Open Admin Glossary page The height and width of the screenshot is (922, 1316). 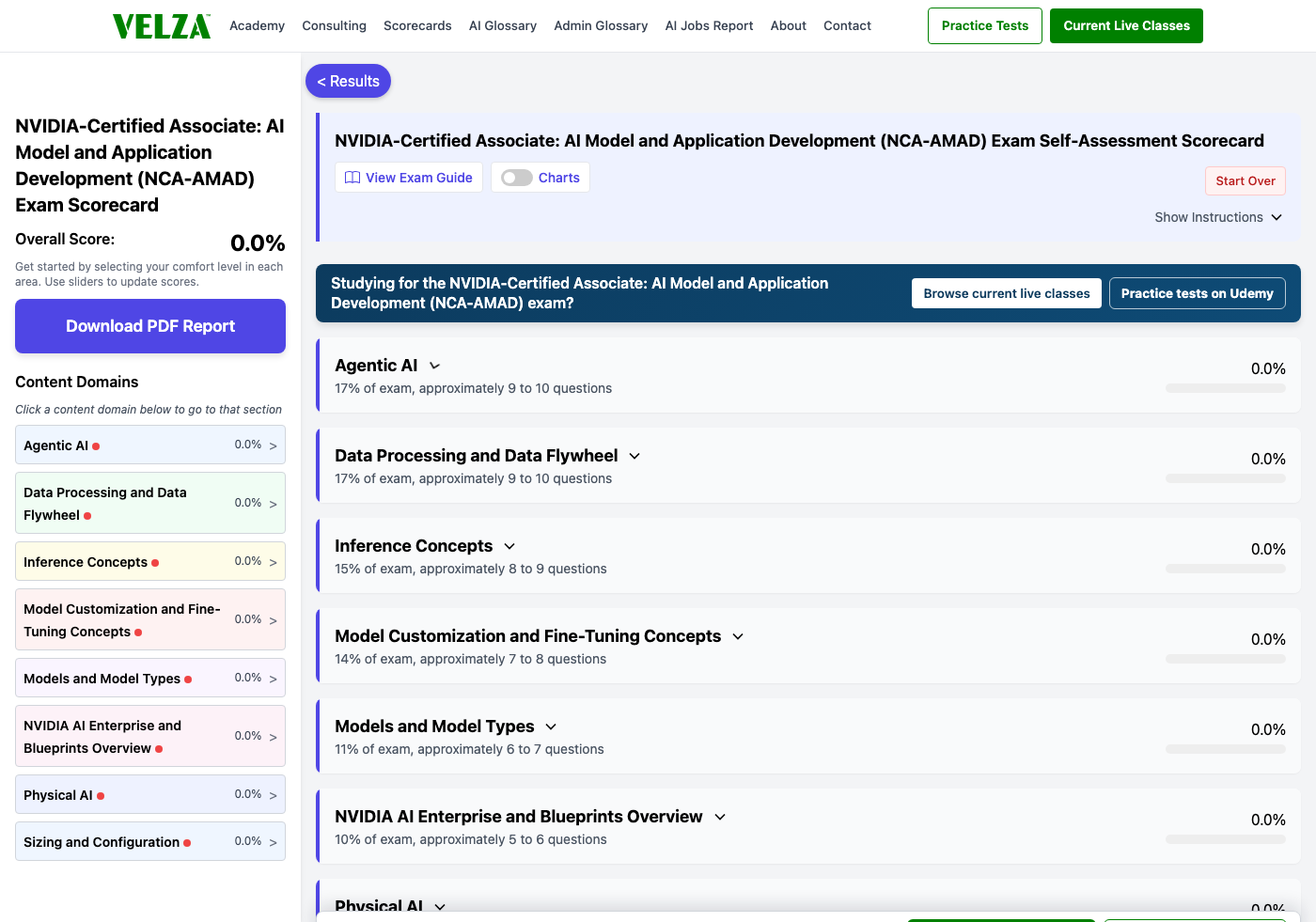coord(601,25)
